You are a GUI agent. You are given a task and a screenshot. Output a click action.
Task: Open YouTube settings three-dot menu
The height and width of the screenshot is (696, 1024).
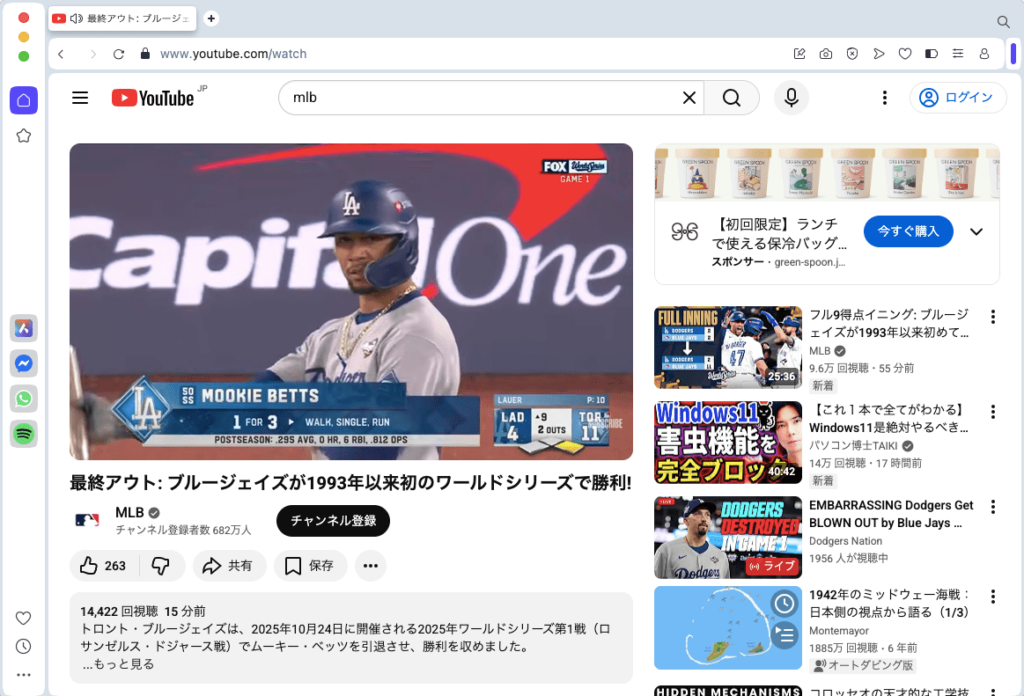pos(884,98)
